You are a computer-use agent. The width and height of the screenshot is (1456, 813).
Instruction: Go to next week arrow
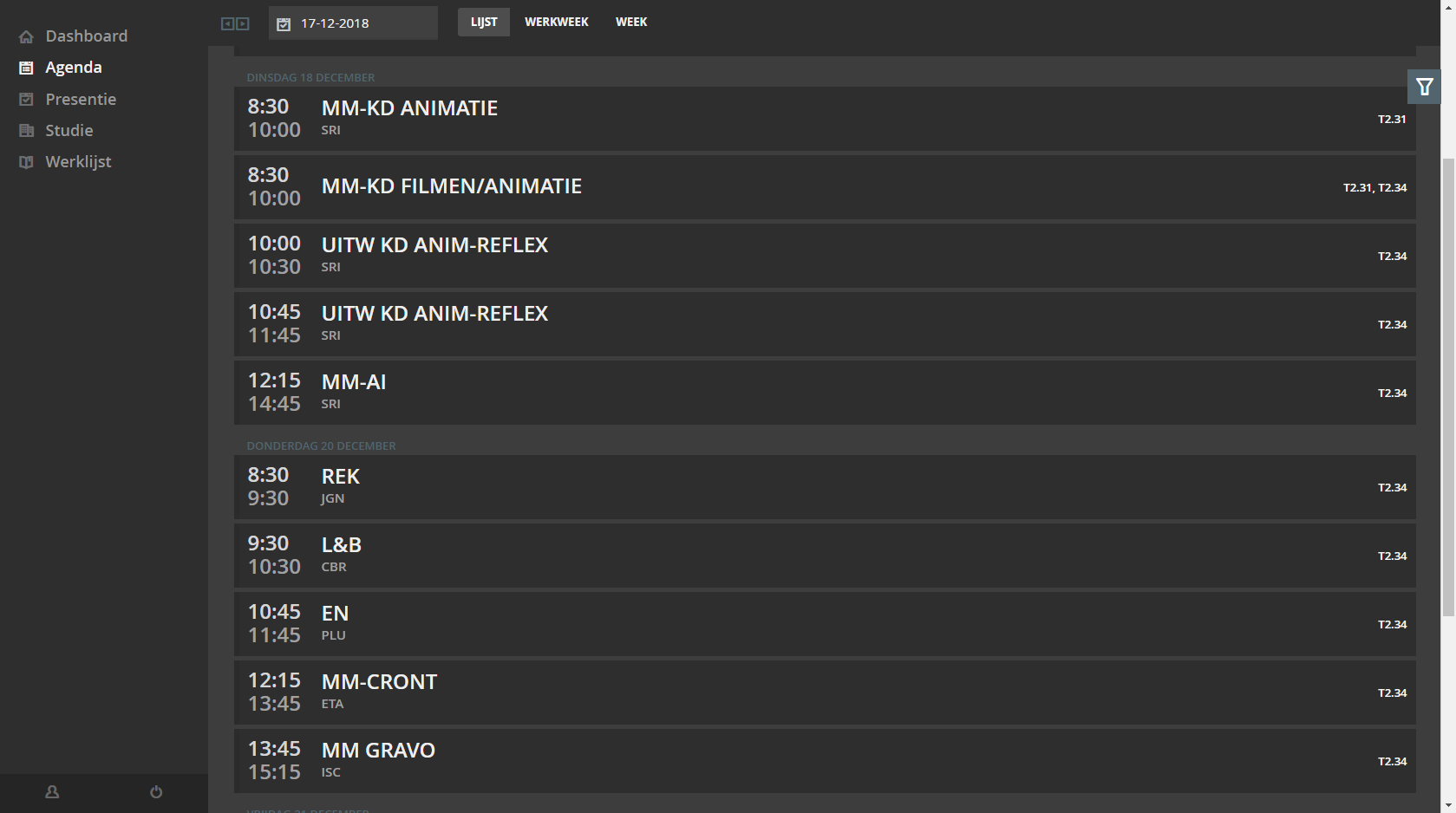243,23
